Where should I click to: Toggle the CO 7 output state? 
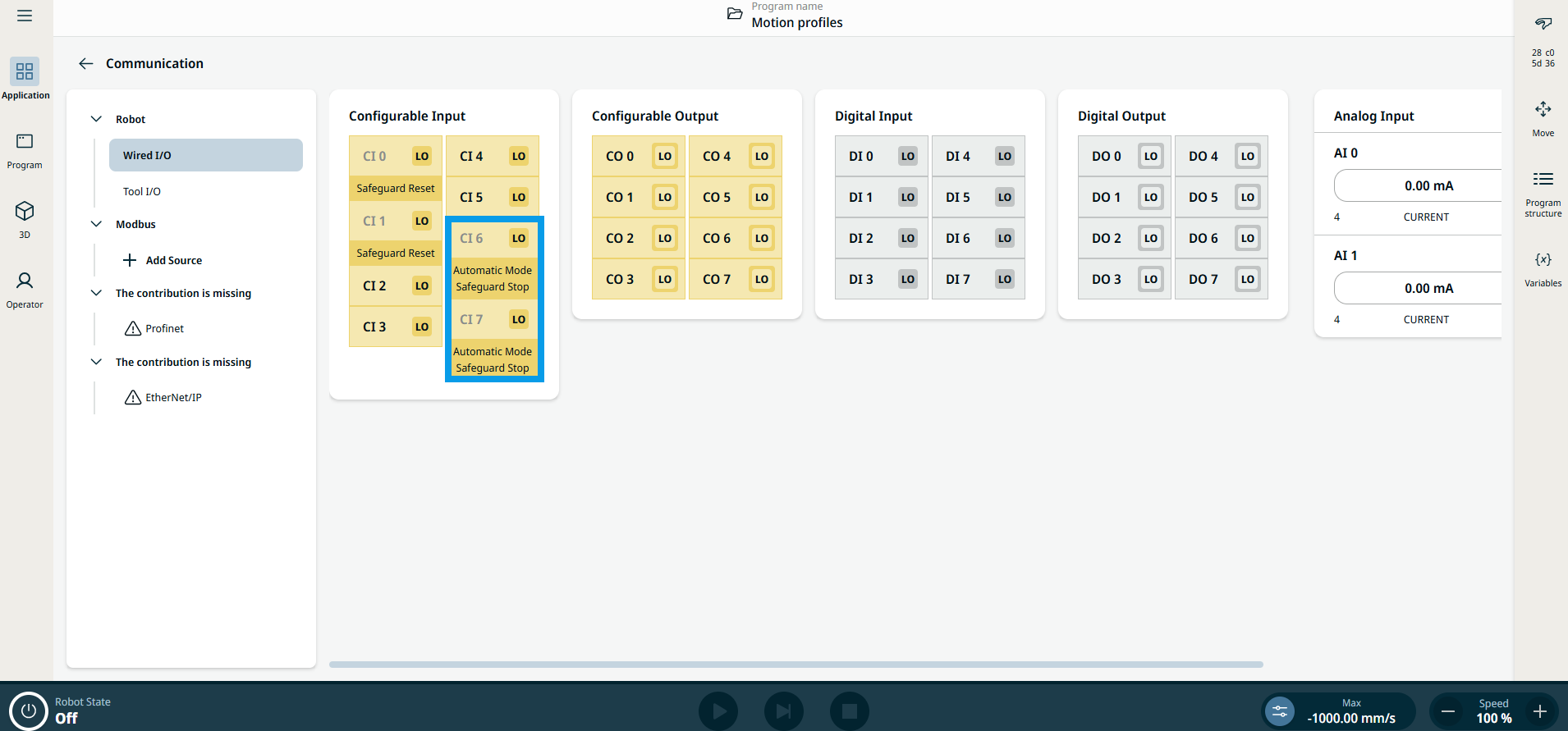[x=761, y=280]
